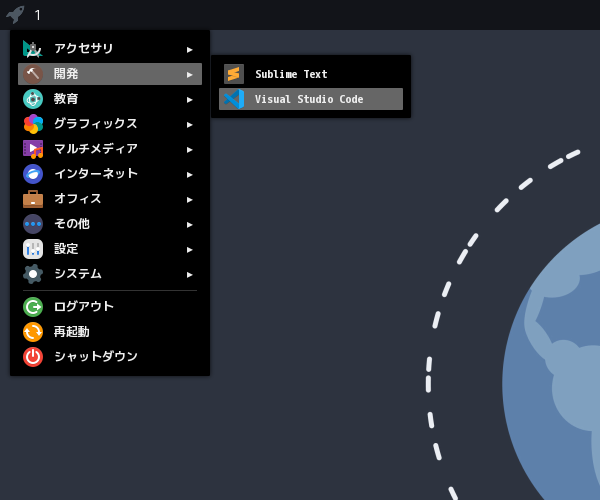Viewport: 600px width, 500px height.
Task: Click the オフィス briefcase icon
Action: pyautogui.click(x=33, y=199)
